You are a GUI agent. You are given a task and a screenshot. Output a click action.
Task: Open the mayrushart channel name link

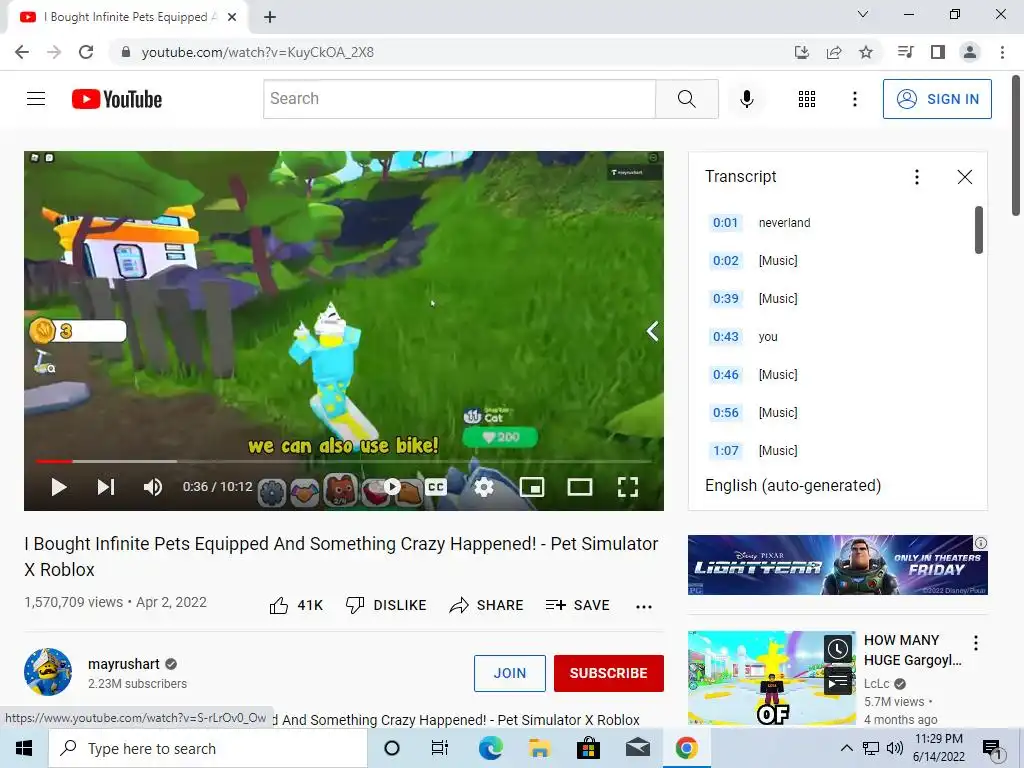point(123,664)
